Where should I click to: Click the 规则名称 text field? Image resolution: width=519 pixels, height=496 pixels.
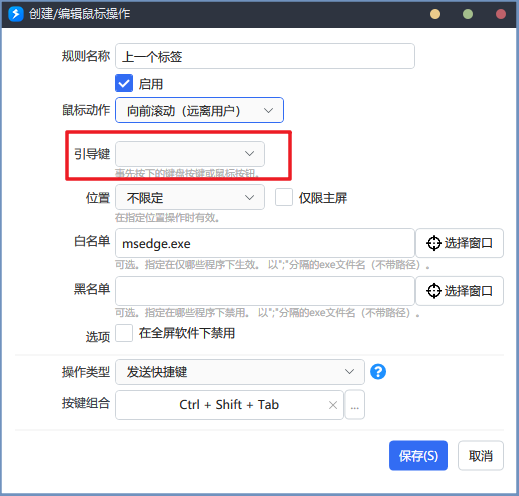(x=265, y=56)
